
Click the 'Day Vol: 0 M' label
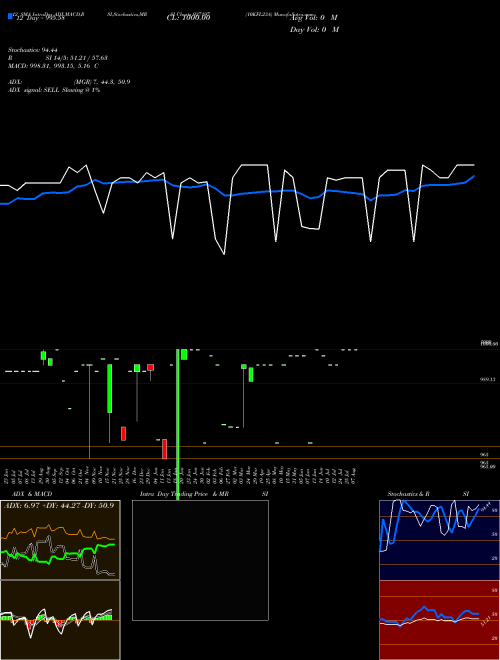[314, 29]
